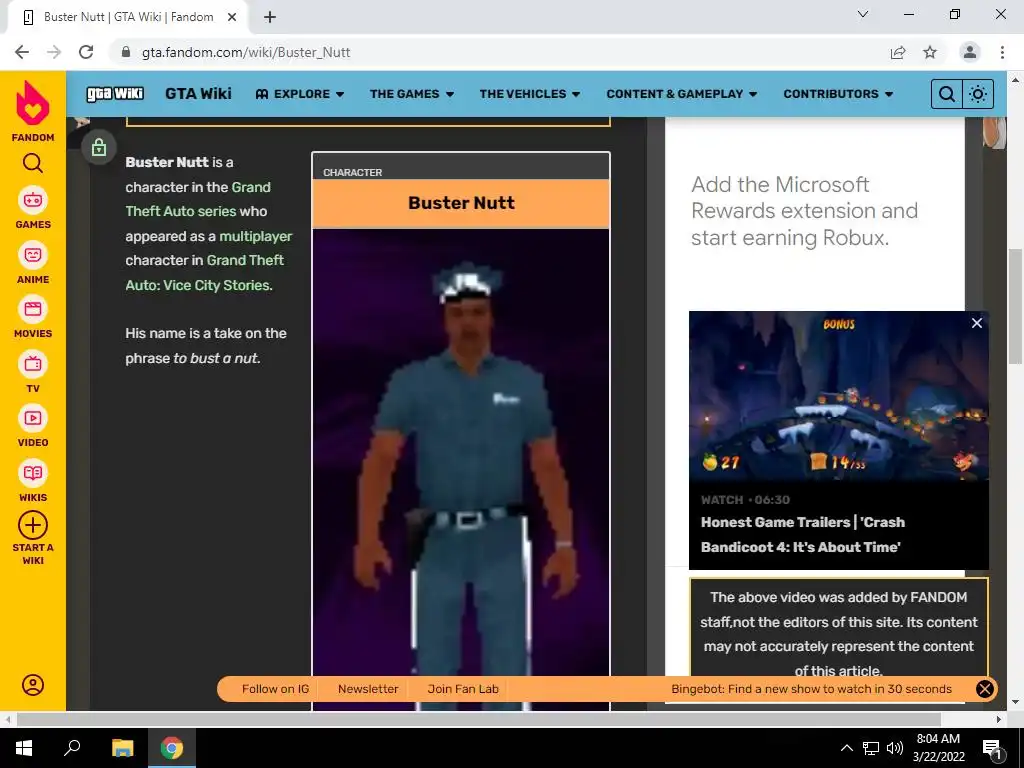Open the taskbar clock and date
The width and height of the screenshot is (1024, 768).
click(x=938, y=748)
